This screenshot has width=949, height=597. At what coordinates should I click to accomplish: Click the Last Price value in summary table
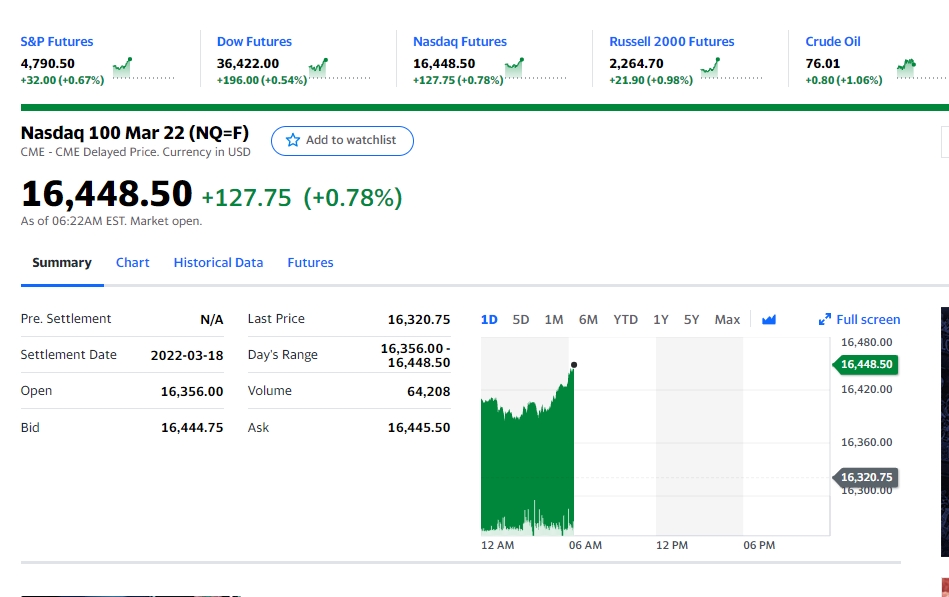pyautogui.click(x=419, y=320)
